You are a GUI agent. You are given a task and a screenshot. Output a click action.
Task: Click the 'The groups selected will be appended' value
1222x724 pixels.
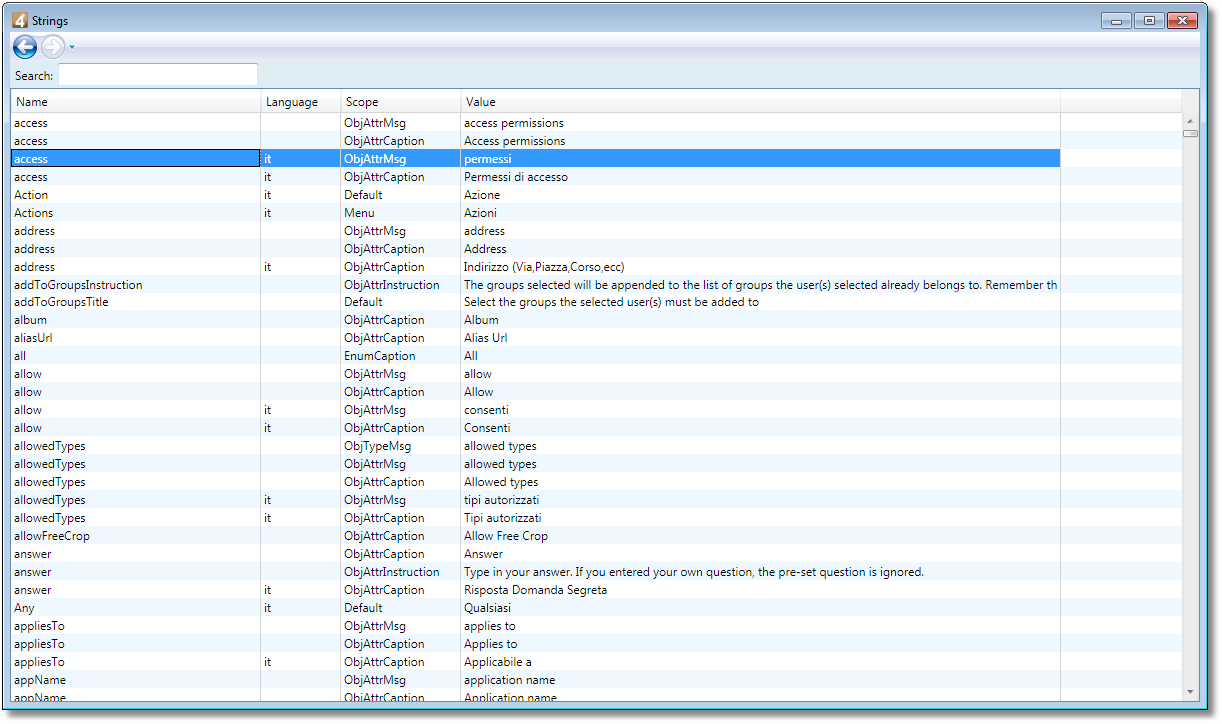click(760, 285)
